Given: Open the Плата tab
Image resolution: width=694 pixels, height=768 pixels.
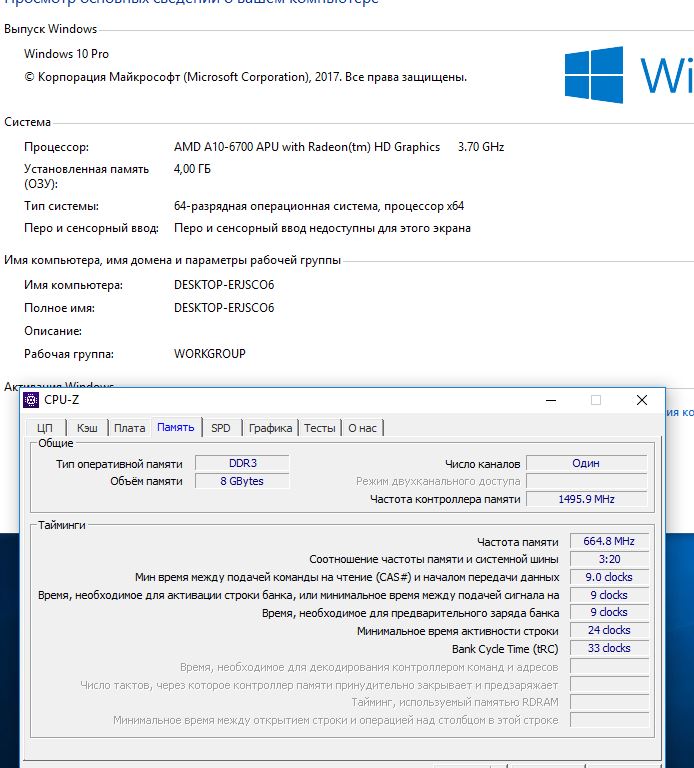Looking at the screenshot, I should pos(130,428).
